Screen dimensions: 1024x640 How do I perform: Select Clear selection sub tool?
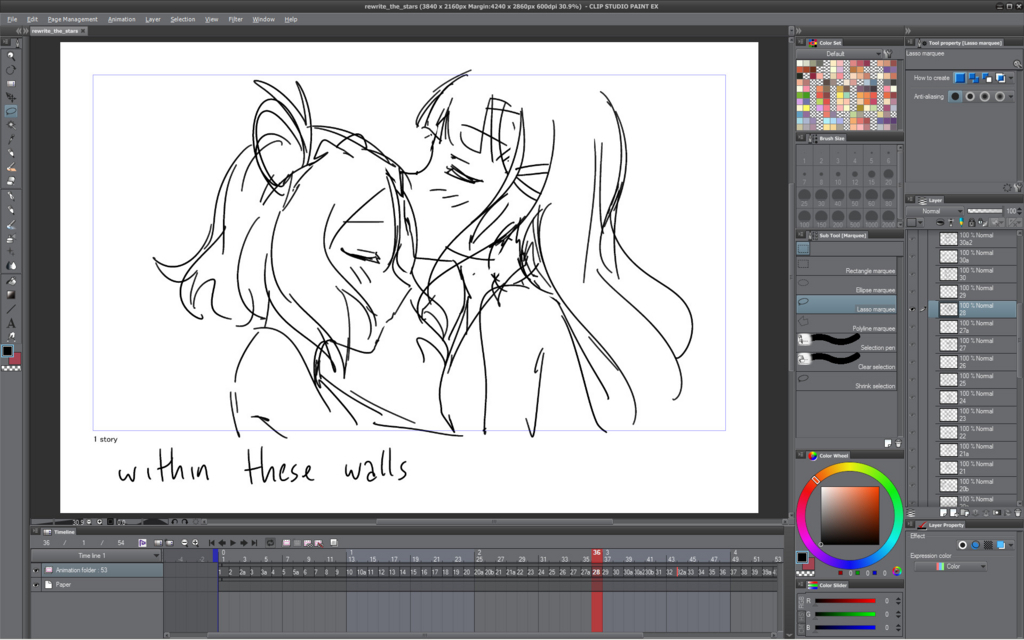846,362
